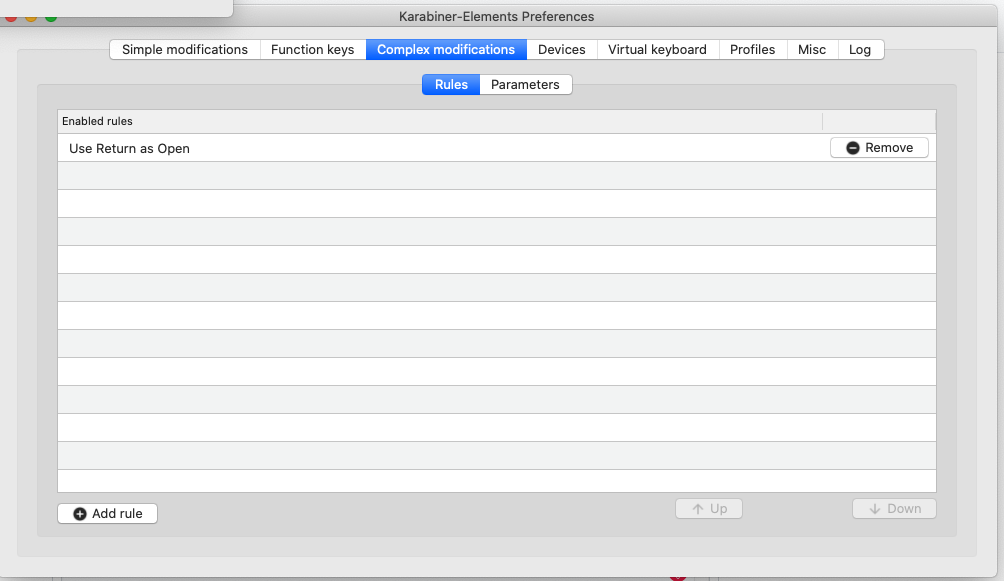Image resolution: width=1004 pixels, height=581 pixels.
Task: Remove the Use Return as Open rule
Action: point(879,147)
